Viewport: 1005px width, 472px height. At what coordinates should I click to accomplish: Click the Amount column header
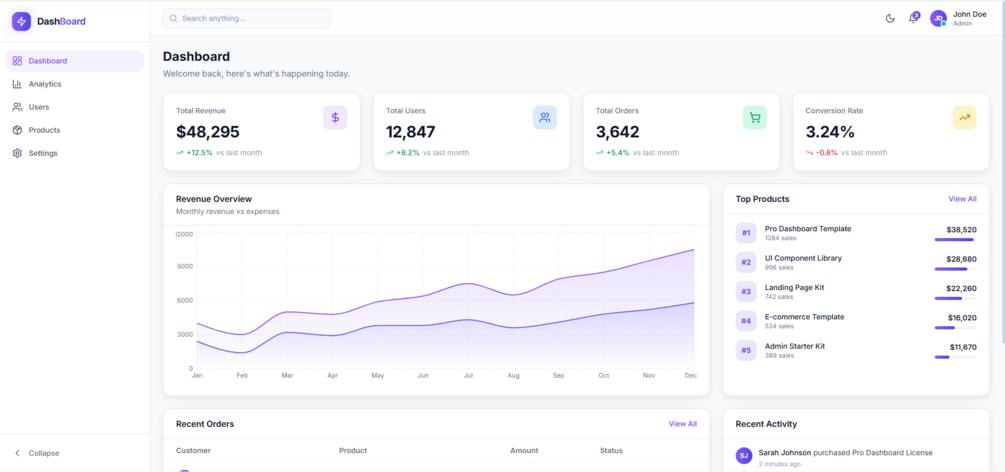tap(524, 450)
